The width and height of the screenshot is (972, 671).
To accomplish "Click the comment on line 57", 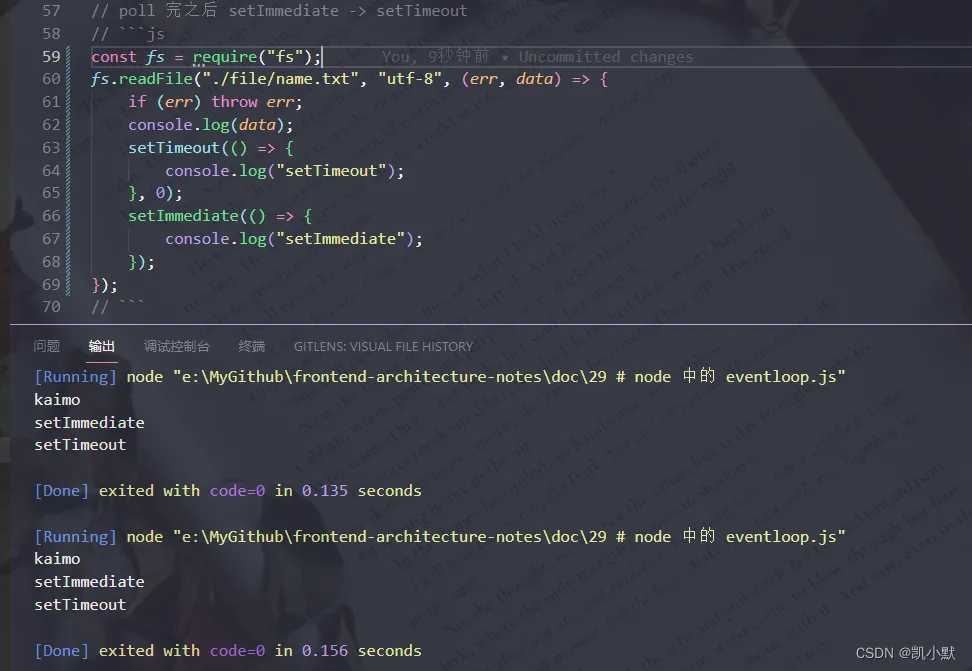I will click(x=279, y=11).
